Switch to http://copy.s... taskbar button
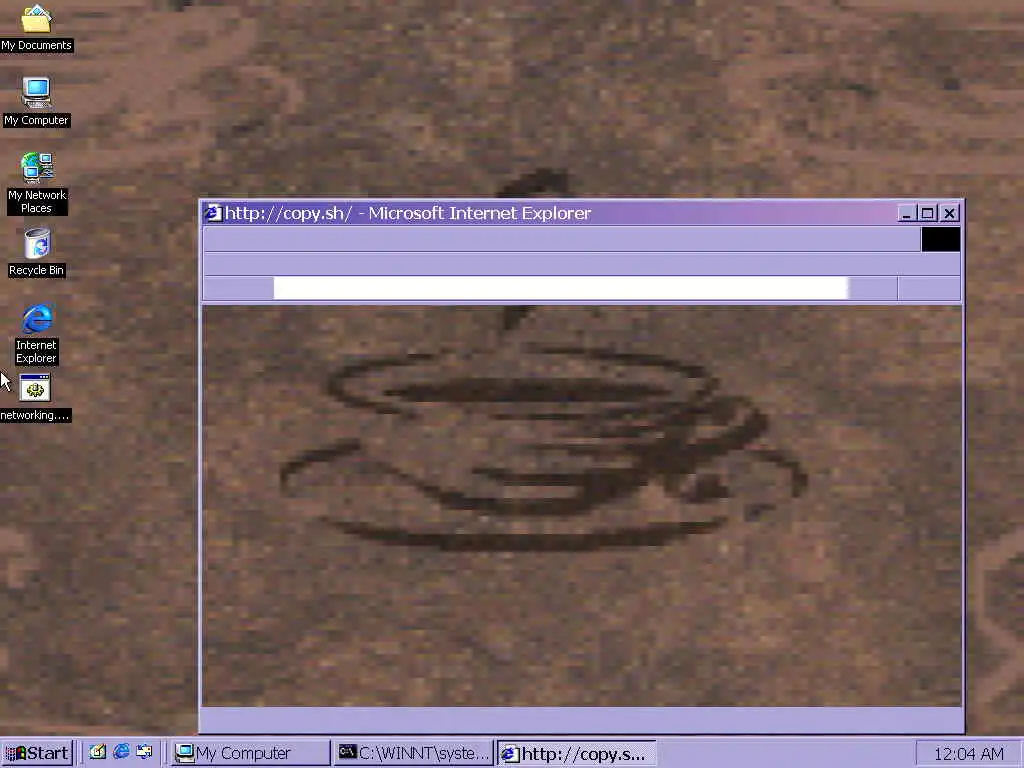This screenshot has height=768, width=1024. 577,754
